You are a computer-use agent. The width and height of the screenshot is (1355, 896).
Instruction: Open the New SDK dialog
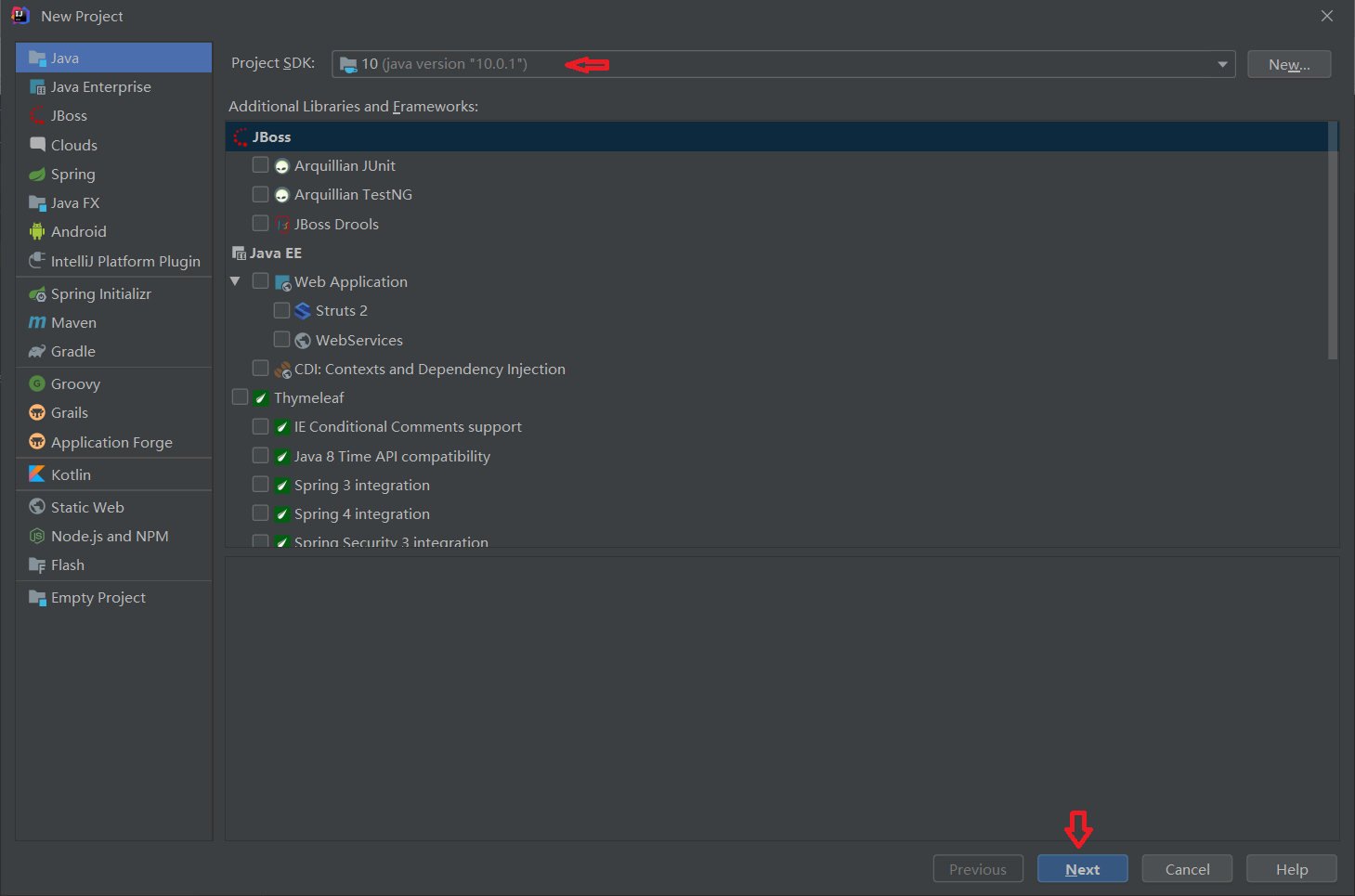pos(1289,64)
